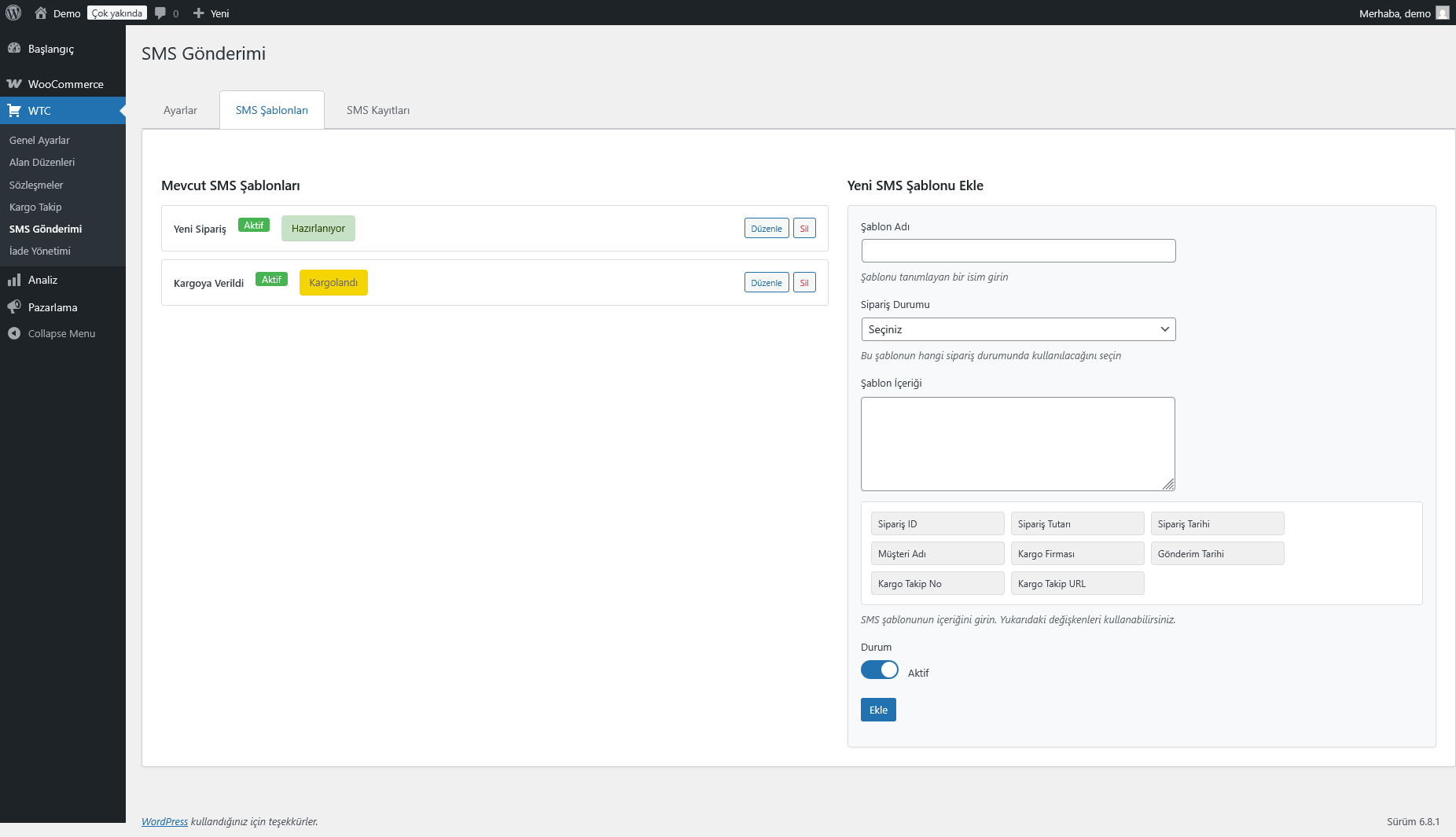Click the WooCommerce sidebar icon
Image resolution: width=1456 pixels, height=837 pixels.
click(14, 83)
